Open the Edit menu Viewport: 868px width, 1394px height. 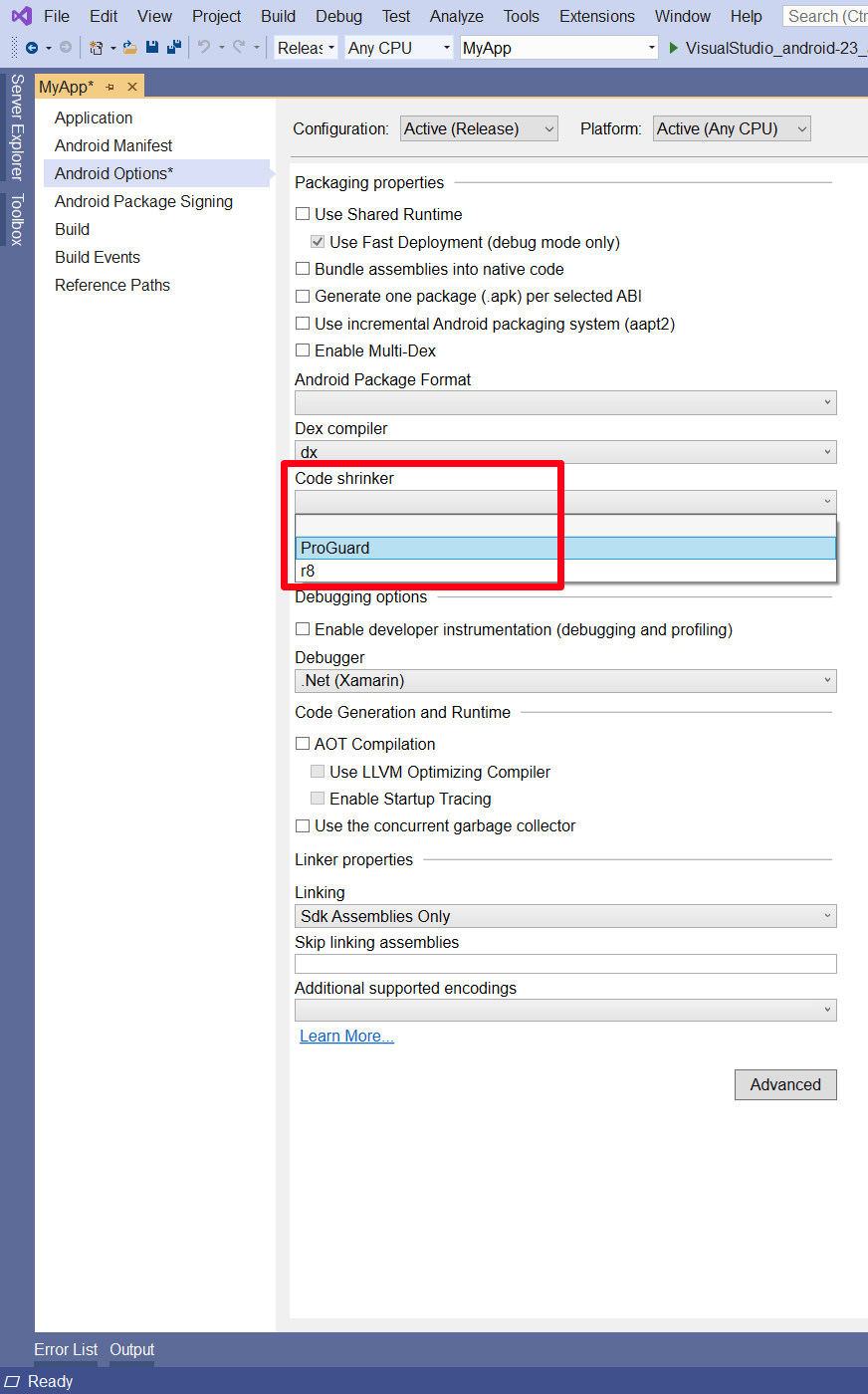click(x=104, y=16)
